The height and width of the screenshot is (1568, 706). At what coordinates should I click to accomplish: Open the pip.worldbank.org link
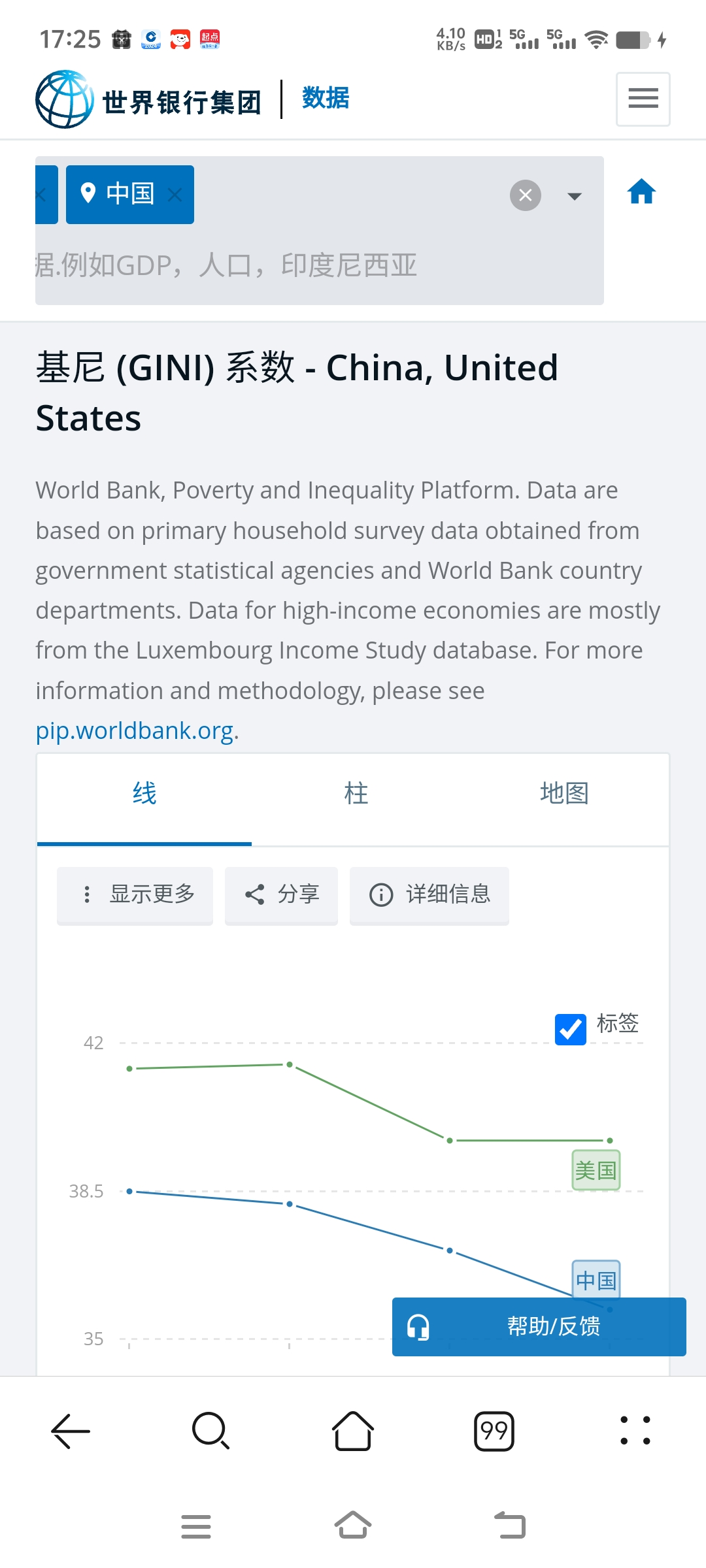coord(135,730)
